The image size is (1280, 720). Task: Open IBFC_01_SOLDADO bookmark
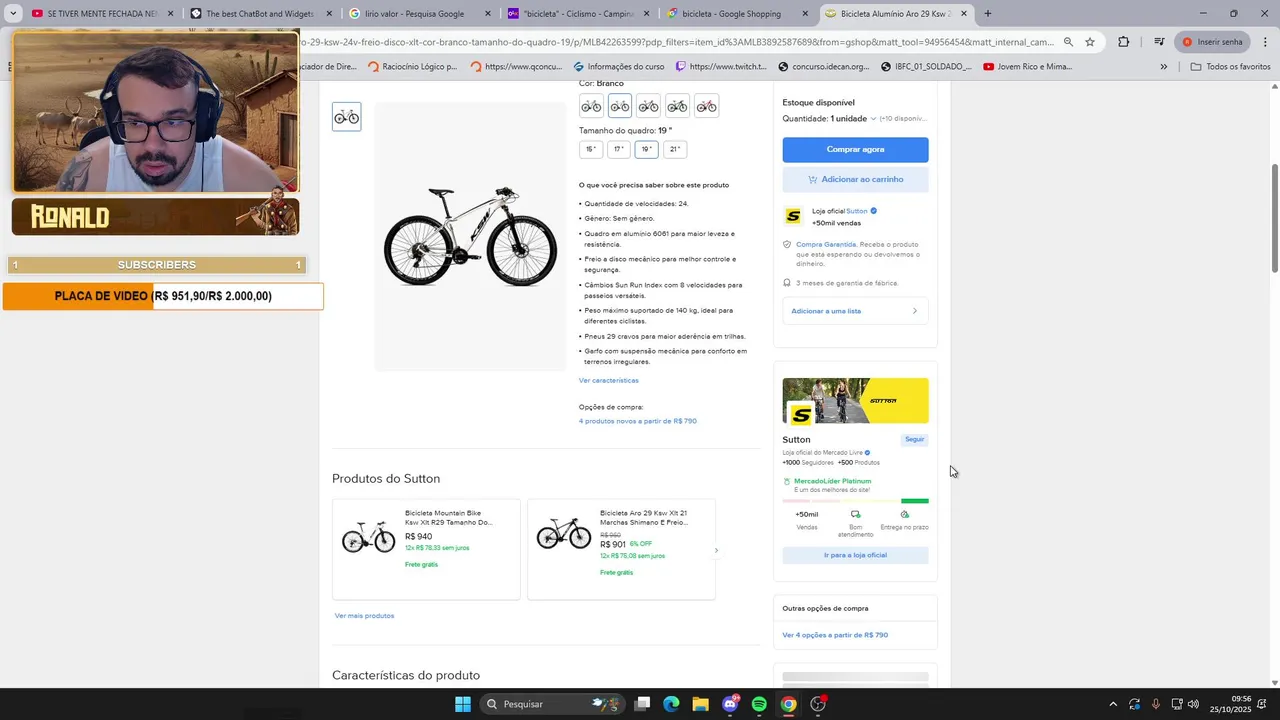click(x=926, y=67)
